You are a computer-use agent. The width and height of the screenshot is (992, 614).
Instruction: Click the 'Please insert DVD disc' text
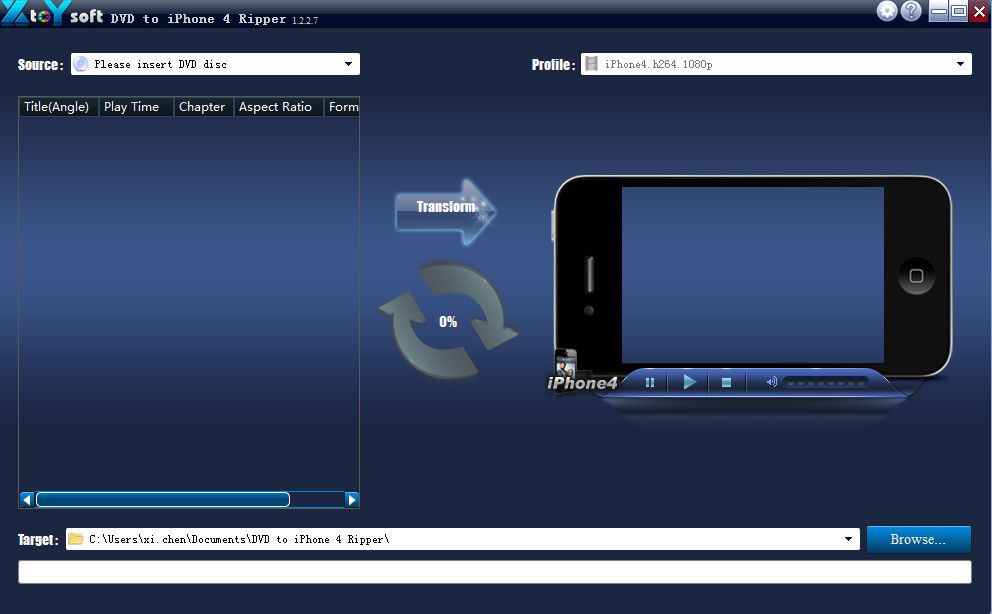point(161,64)
